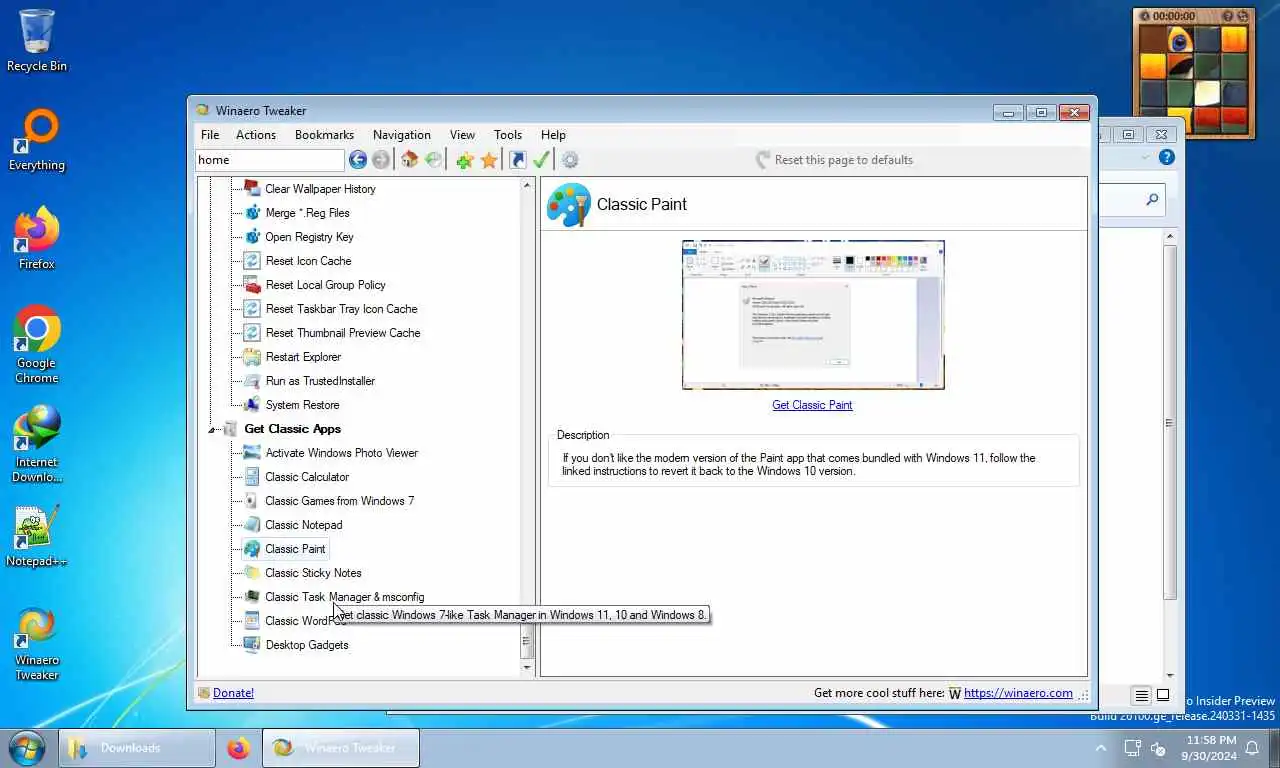Select Reset Icon Cache tree item
The height and width of the screenshot is (768, 1280).
click(308, 261)
